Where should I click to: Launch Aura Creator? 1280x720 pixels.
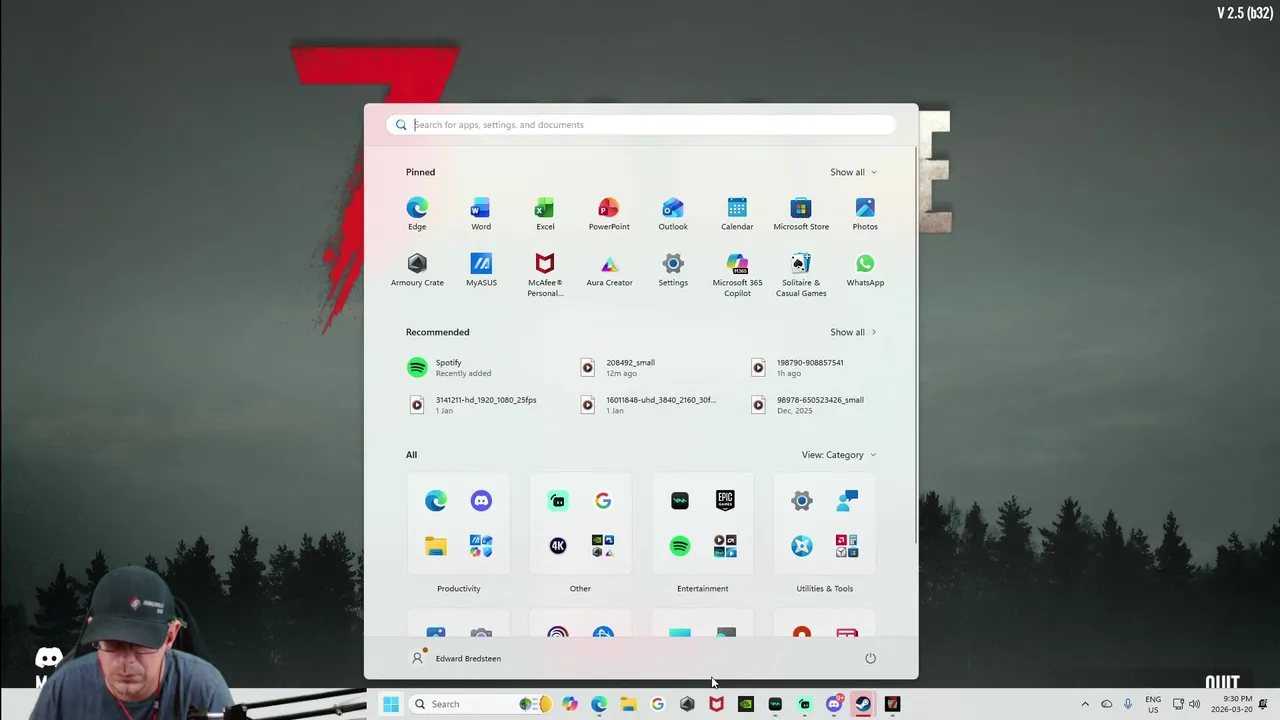tap(609, 270)
